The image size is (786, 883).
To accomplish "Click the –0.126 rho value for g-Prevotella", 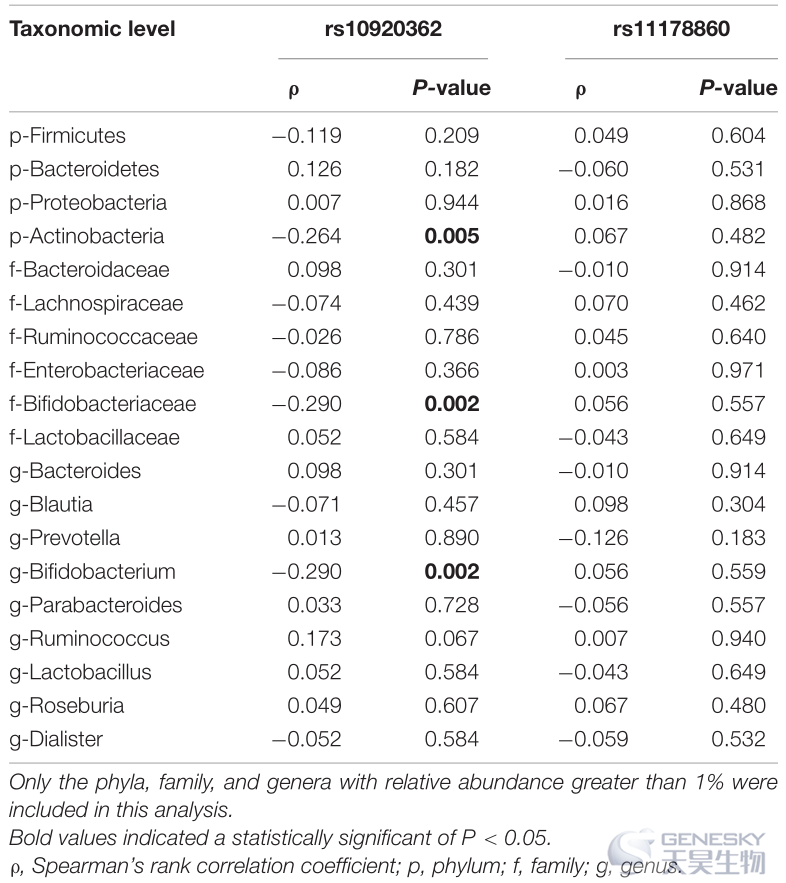I will click(x=593, y=538).
